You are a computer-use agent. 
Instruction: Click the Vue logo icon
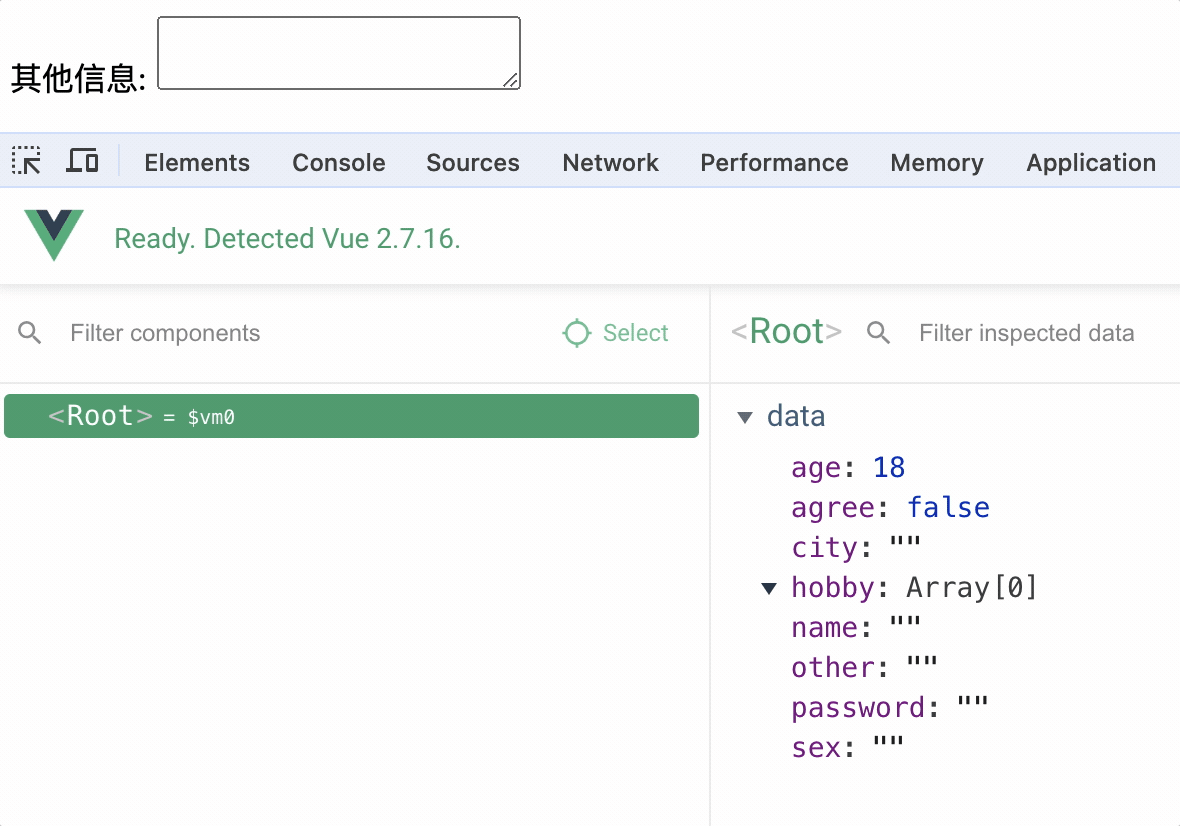point(54,236)
